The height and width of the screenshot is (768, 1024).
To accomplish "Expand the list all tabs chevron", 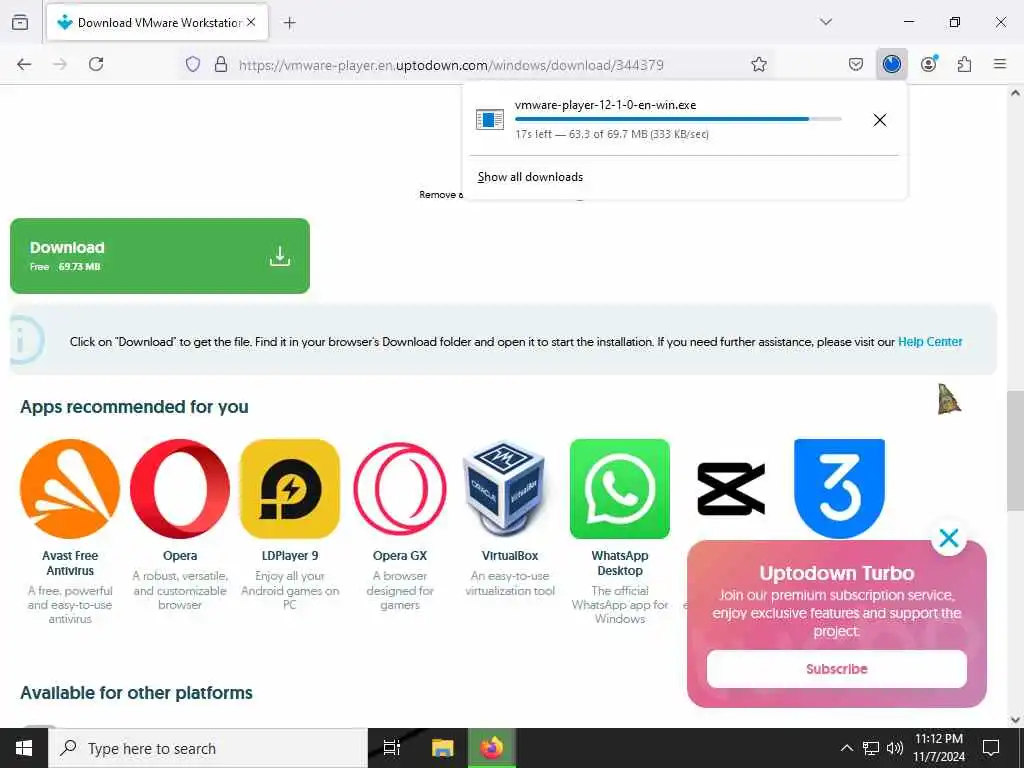I will click(826, 22).
